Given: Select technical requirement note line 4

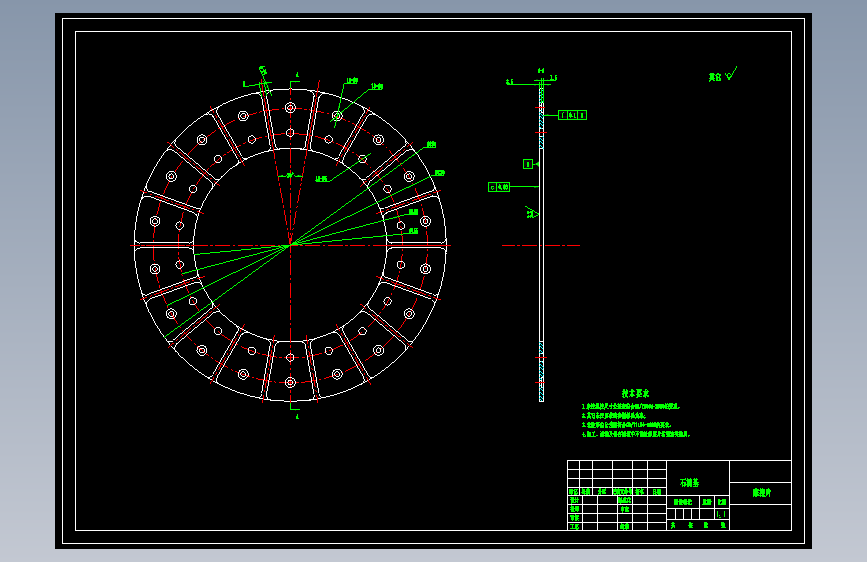Looking at the screenshot, I should pos(636,434).
